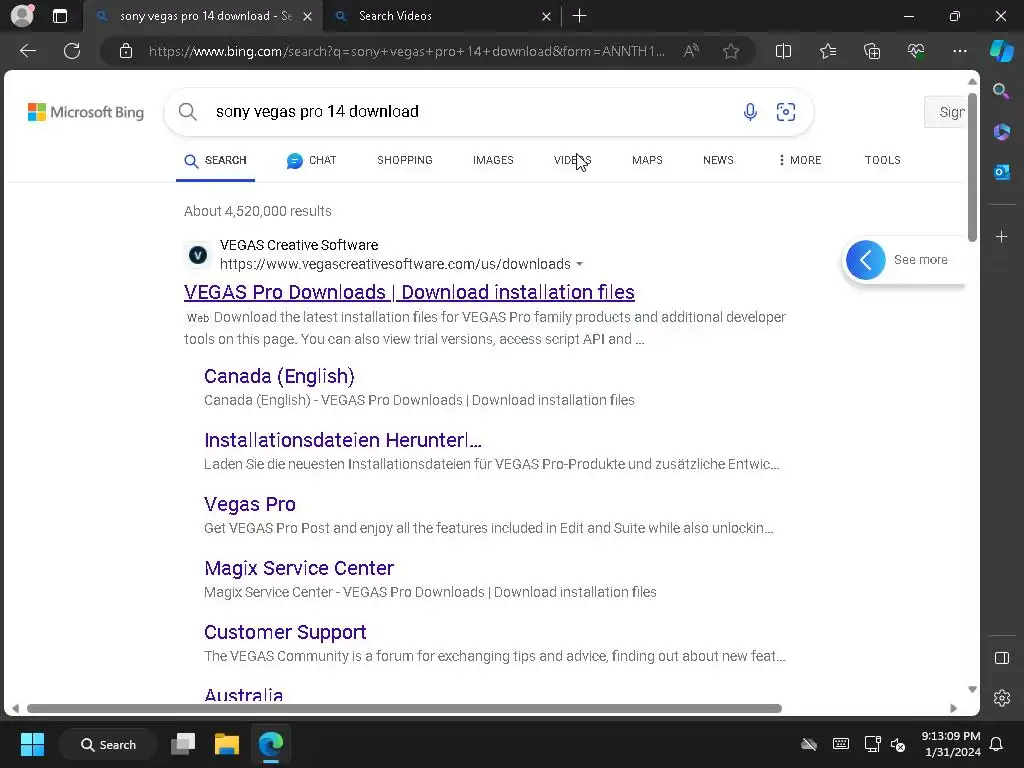Open the Australia sublink
This screenshot has height=768, width=1024.
[x=243, y=694]
